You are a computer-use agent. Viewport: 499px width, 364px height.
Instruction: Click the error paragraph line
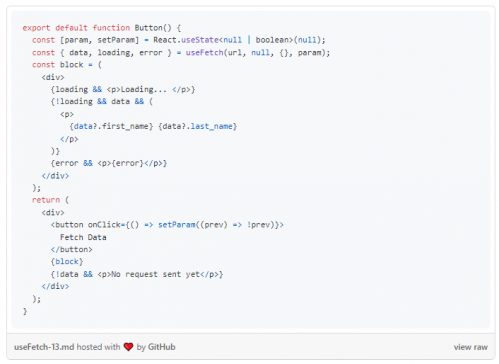pos(109,163)
